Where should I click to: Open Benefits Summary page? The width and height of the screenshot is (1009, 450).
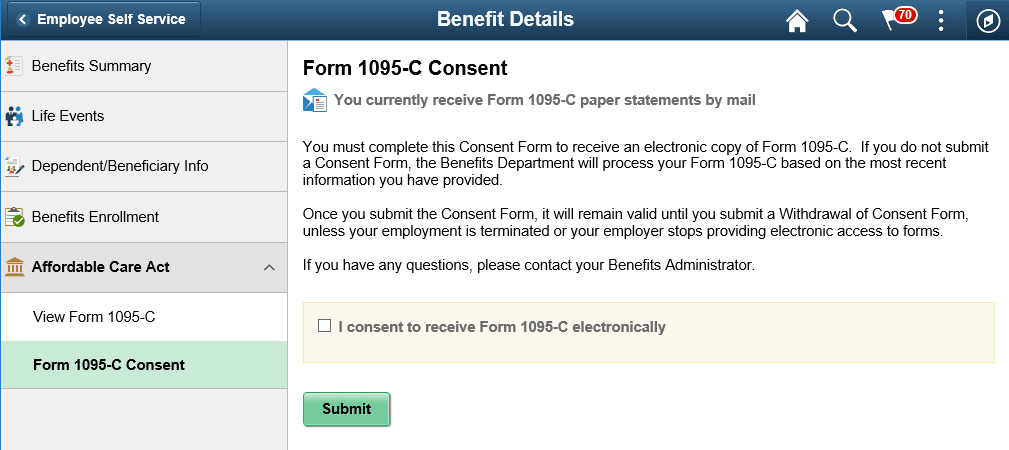92,66
